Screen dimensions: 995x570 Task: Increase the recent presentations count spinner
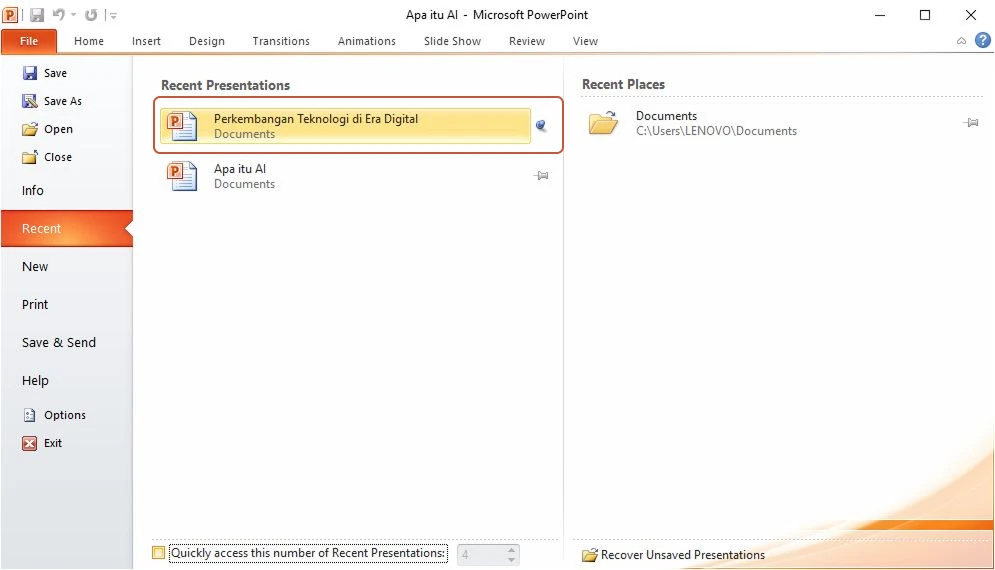pyautogui.click(x=511, y=550)
